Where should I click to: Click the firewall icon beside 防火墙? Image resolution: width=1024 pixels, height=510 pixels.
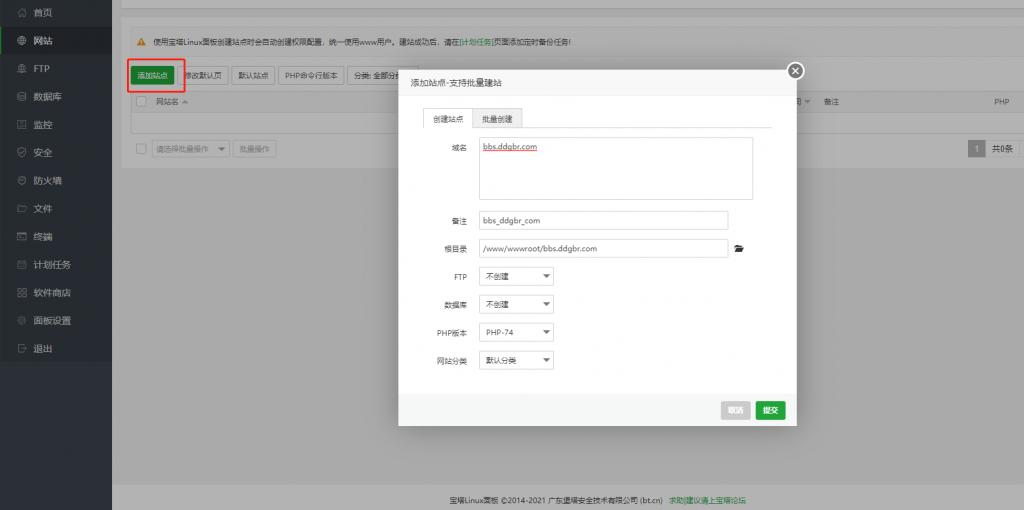click(22, 181)
